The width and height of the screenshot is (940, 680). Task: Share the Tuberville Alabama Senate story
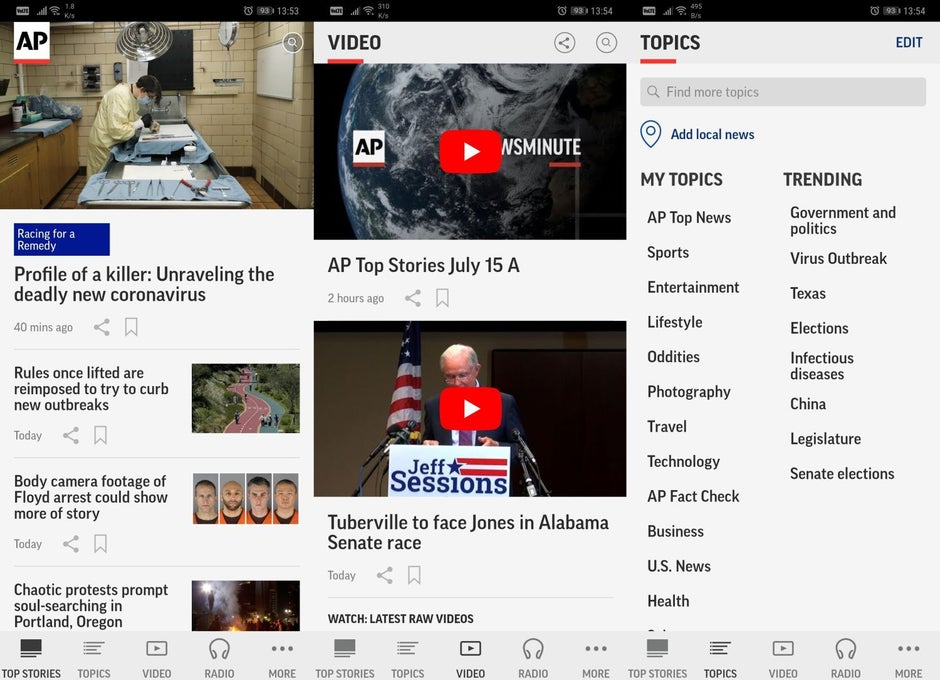click(384, 575)
